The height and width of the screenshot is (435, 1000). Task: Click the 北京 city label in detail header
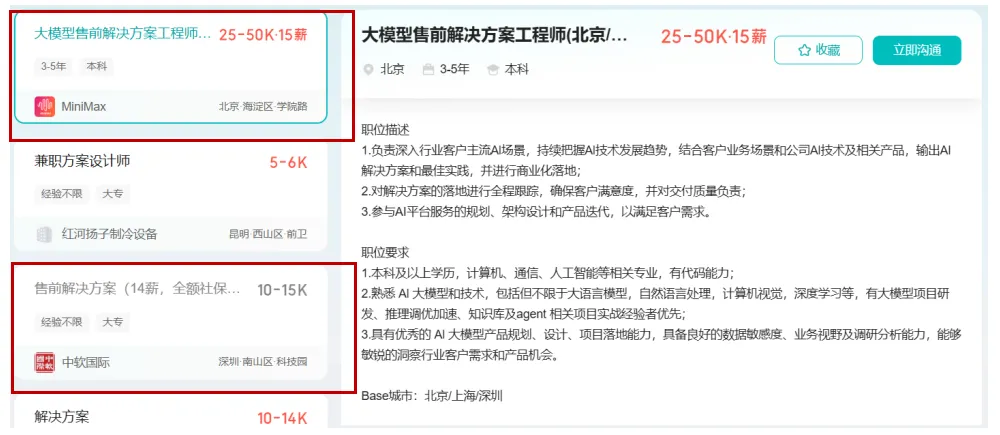tap(392, 70)
